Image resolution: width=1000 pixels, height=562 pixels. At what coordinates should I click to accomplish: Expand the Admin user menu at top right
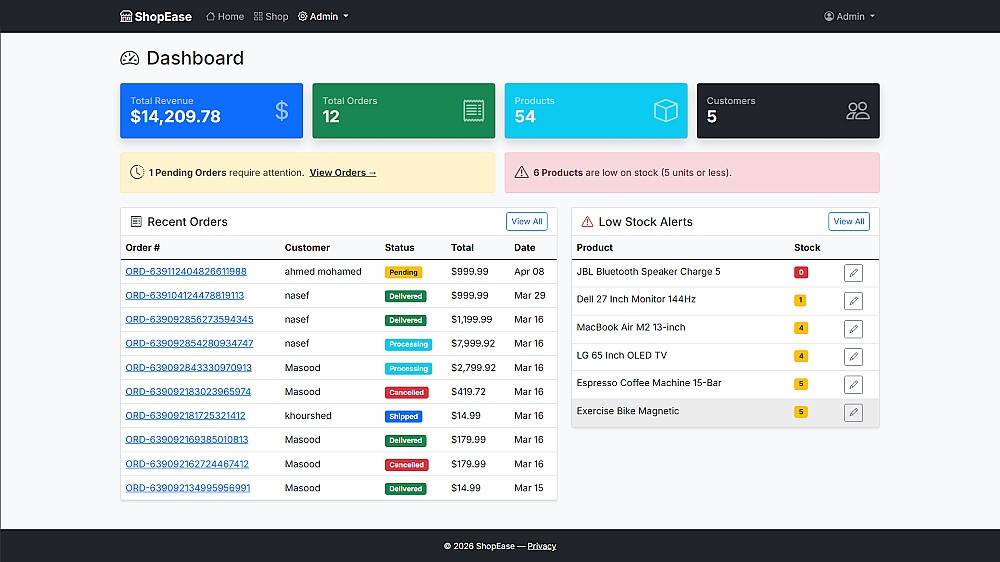click(849, 17)
